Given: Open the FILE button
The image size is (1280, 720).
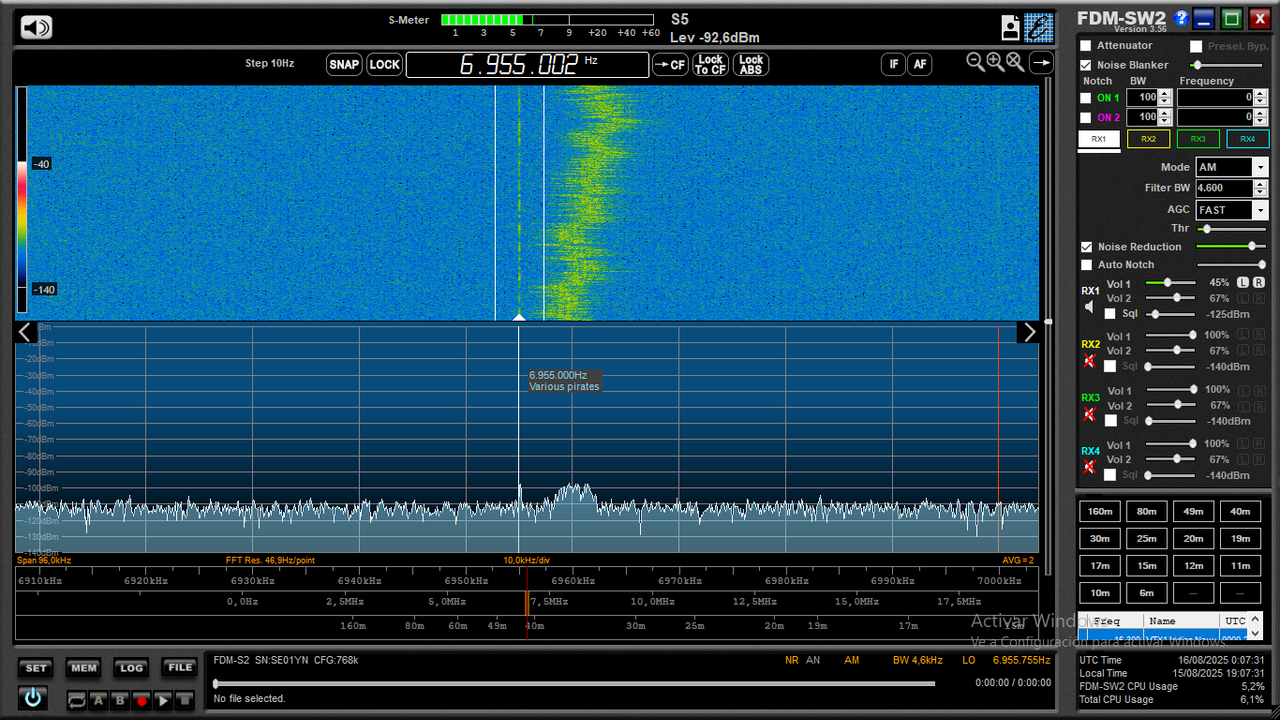Looking at the screenshot, I should pyautogui.click(x=180, y=668).
